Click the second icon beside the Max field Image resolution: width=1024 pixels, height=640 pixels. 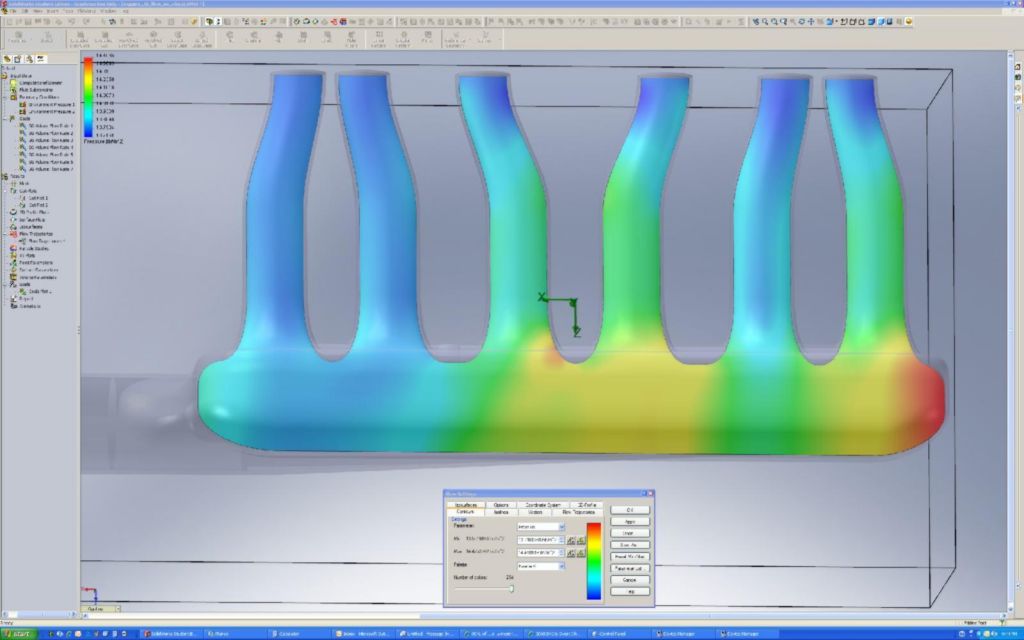[x=580, y=552]
